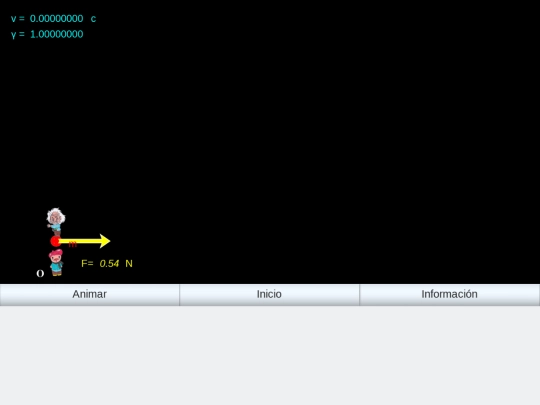Click the white-haired Einstein character
Screen dimensions: 540x405
point(56,221)
